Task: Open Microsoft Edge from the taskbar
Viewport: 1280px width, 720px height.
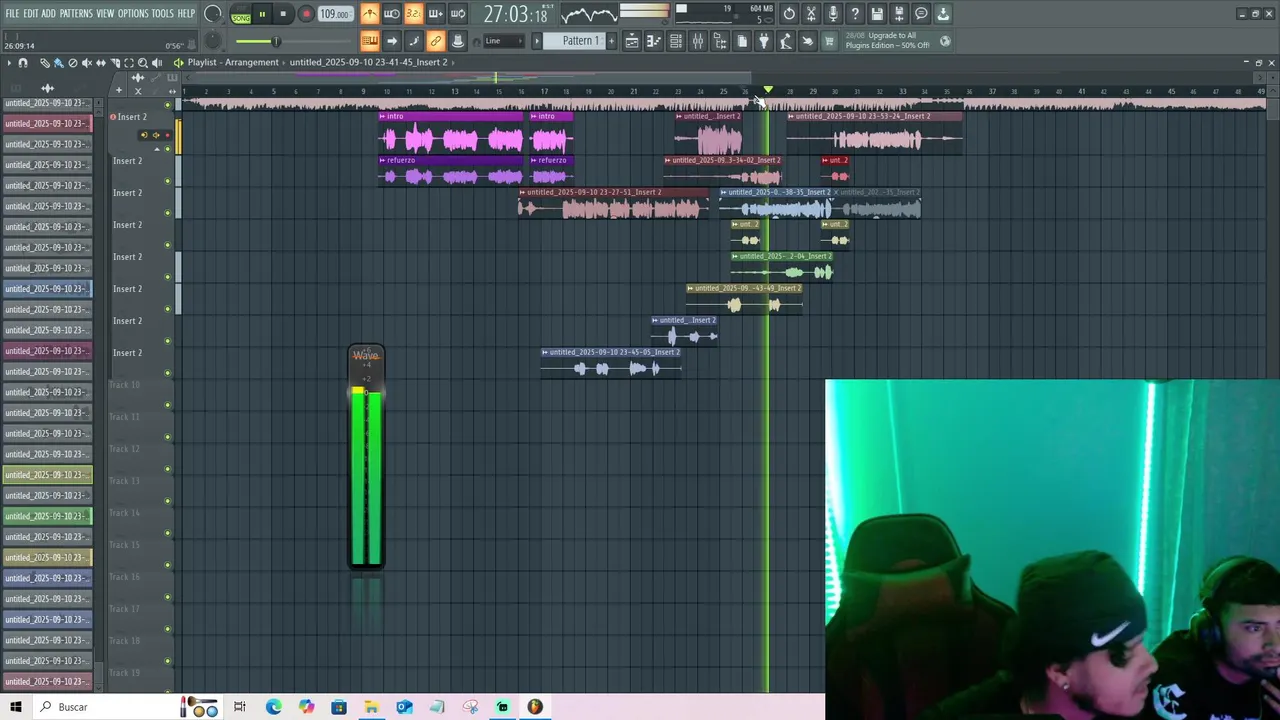Action: (x=273, y=707)
